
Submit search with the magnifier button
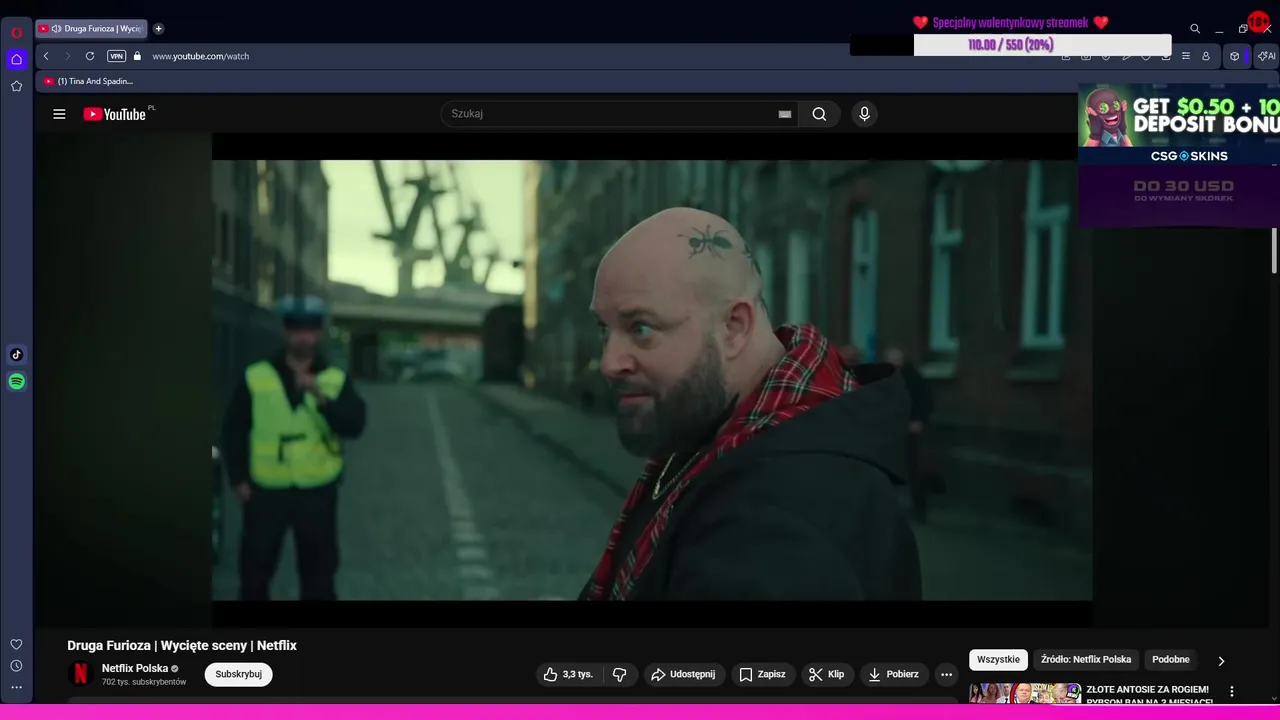(819, 114)
